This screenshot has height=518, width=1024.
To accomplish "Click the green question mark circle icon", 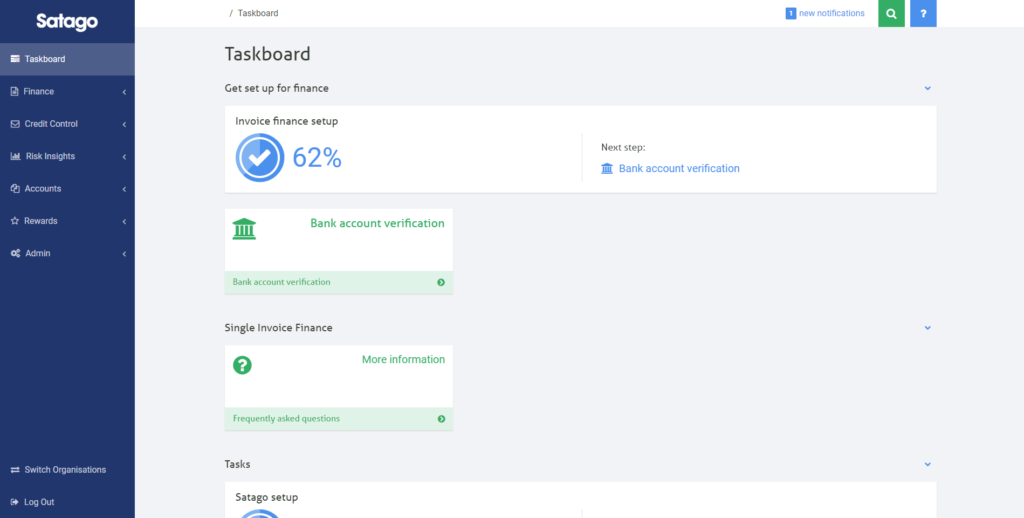I will 242,365.
